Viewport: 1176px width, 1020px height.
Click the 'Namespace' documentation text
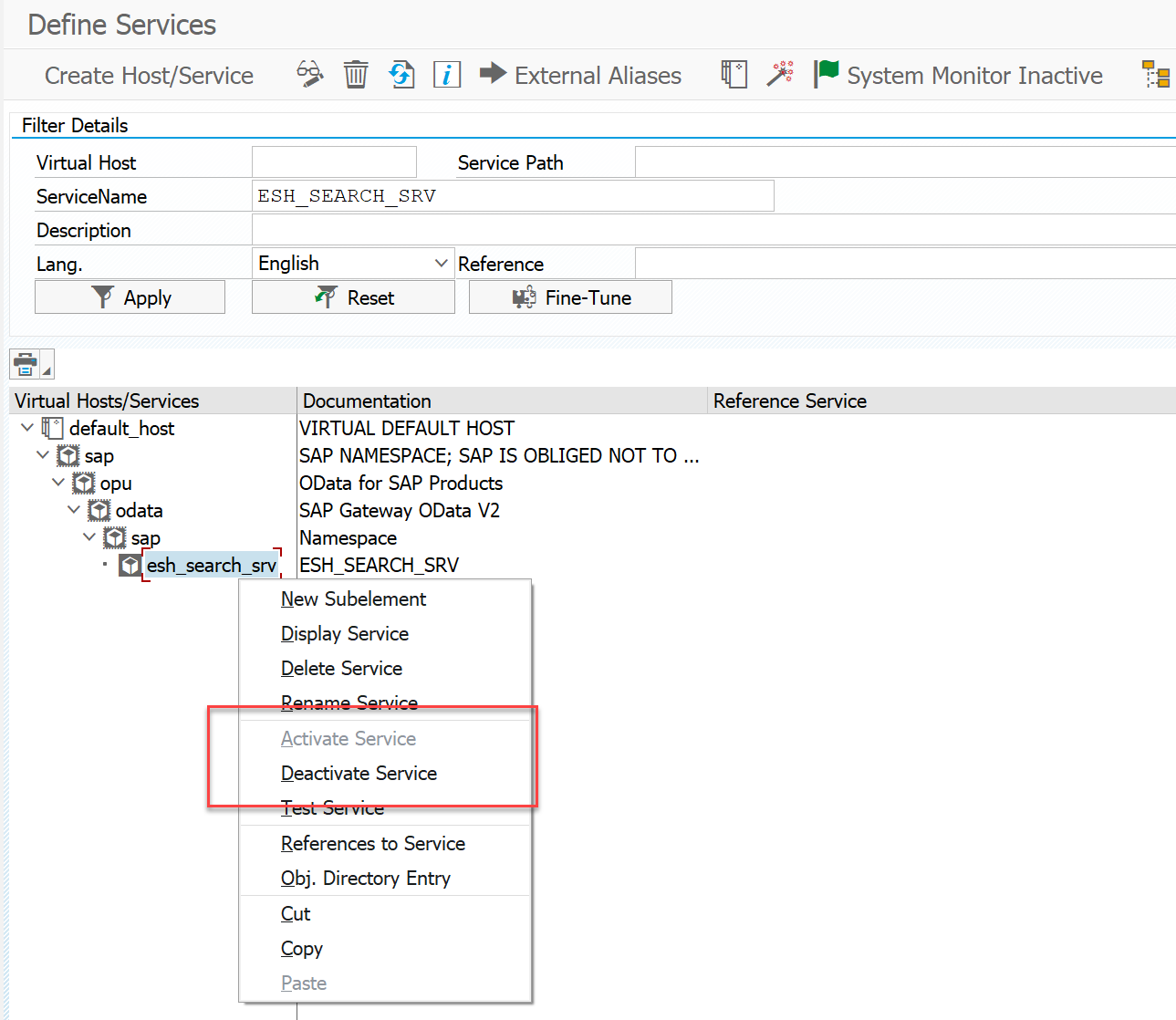coord(348,537)
